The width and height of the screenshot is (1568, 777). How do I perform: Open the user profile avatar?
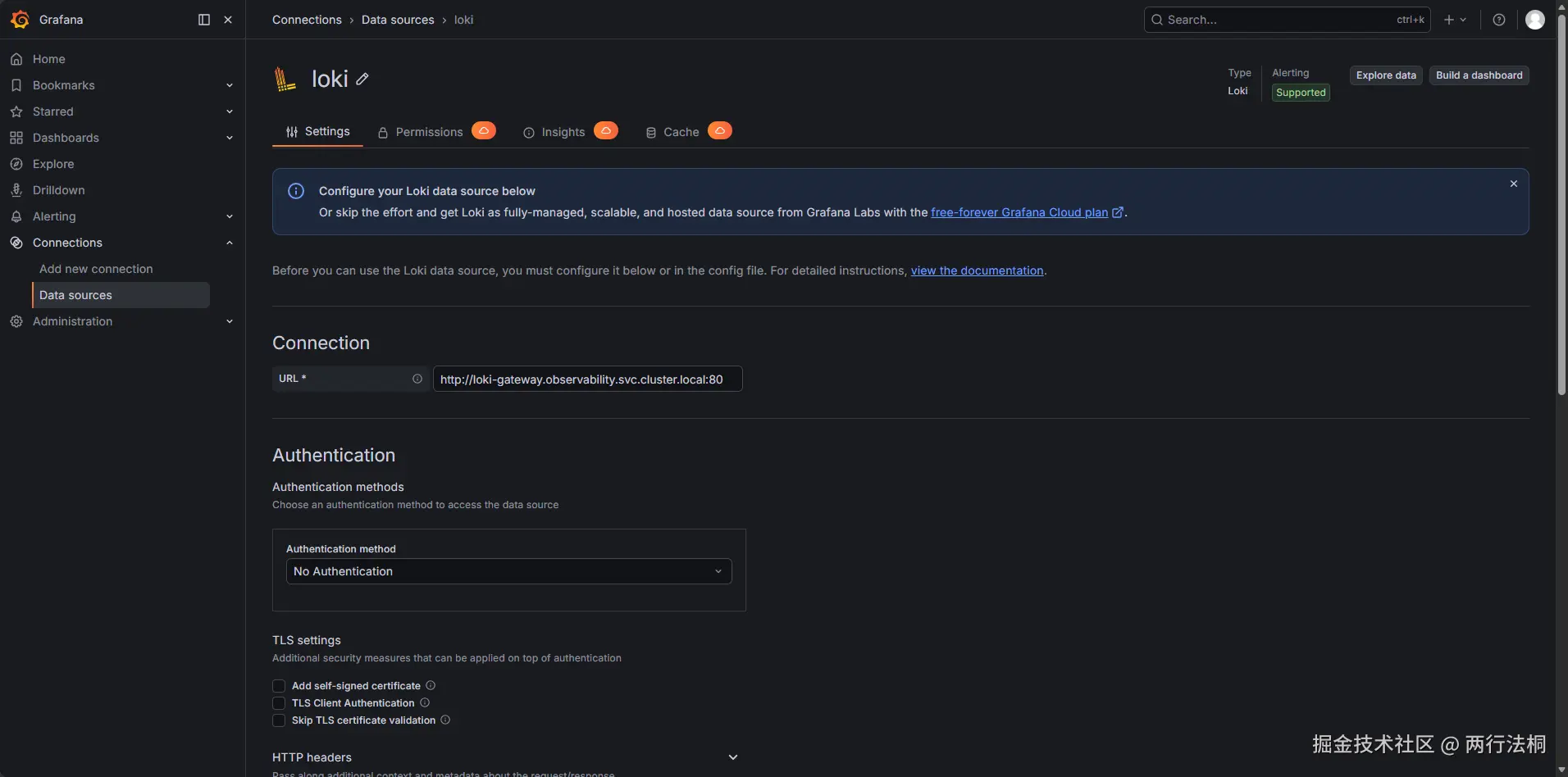tap(1535, 20)
